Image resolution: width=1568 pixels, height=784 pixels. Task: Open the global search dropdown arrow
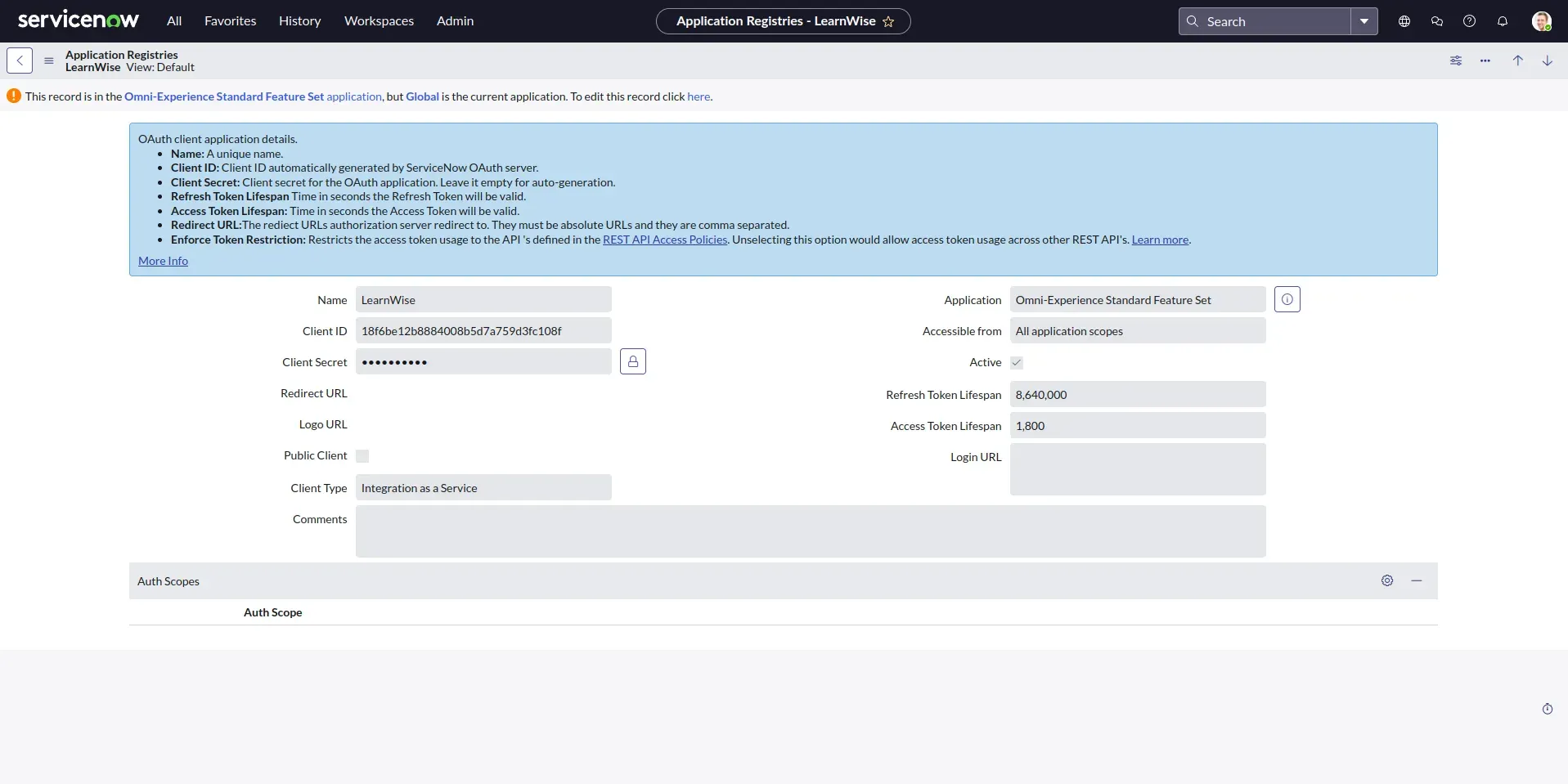[1364, 21]
